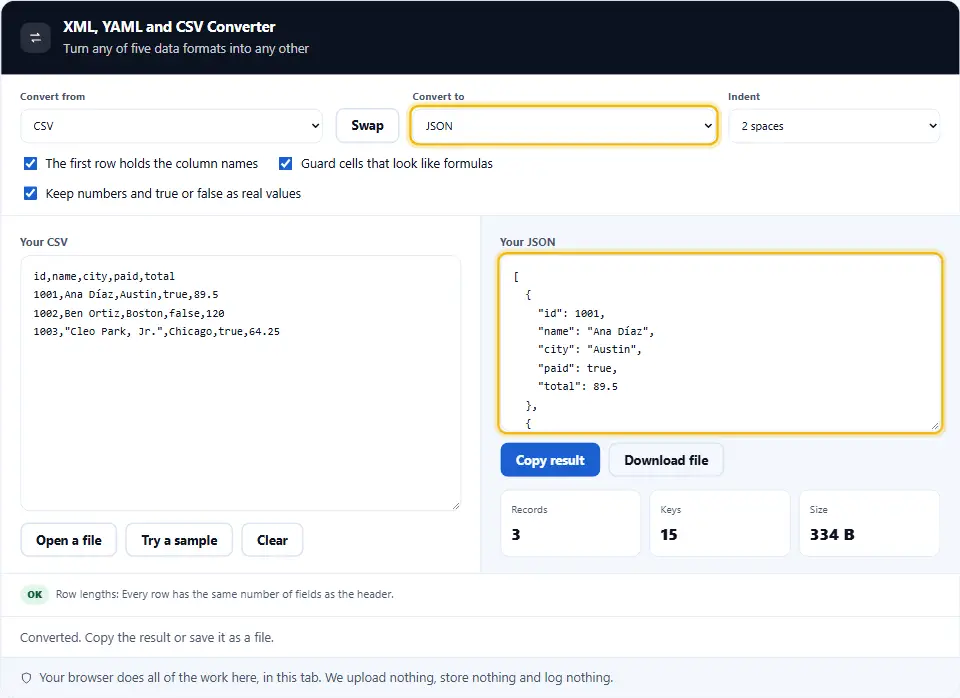Screen dimensions: 960x698
Task: Click inside the Your CSV text area
Action: point(241,383)
